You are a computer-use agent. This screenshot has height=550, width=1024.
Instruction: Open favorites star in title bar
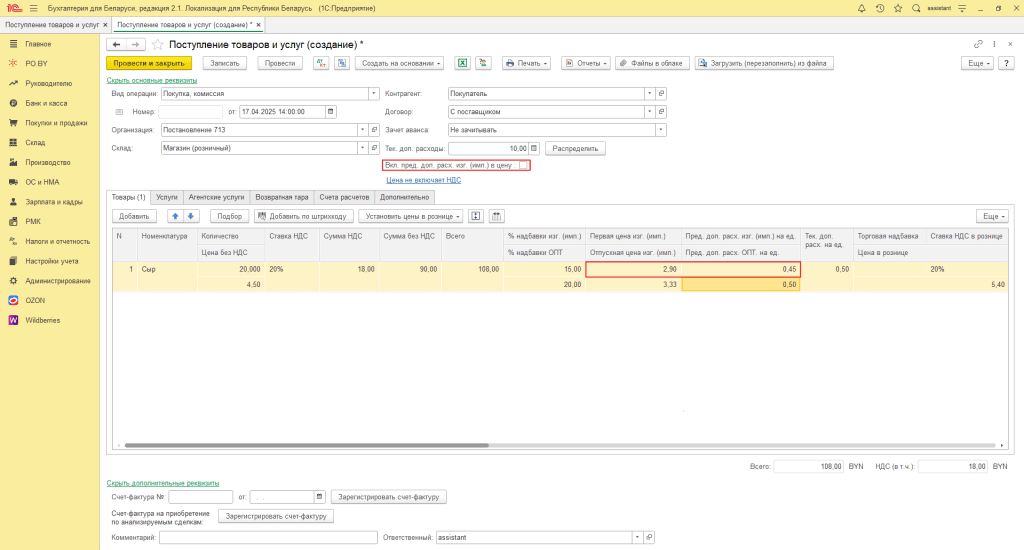pyautogui.click(x=898, y=8)
